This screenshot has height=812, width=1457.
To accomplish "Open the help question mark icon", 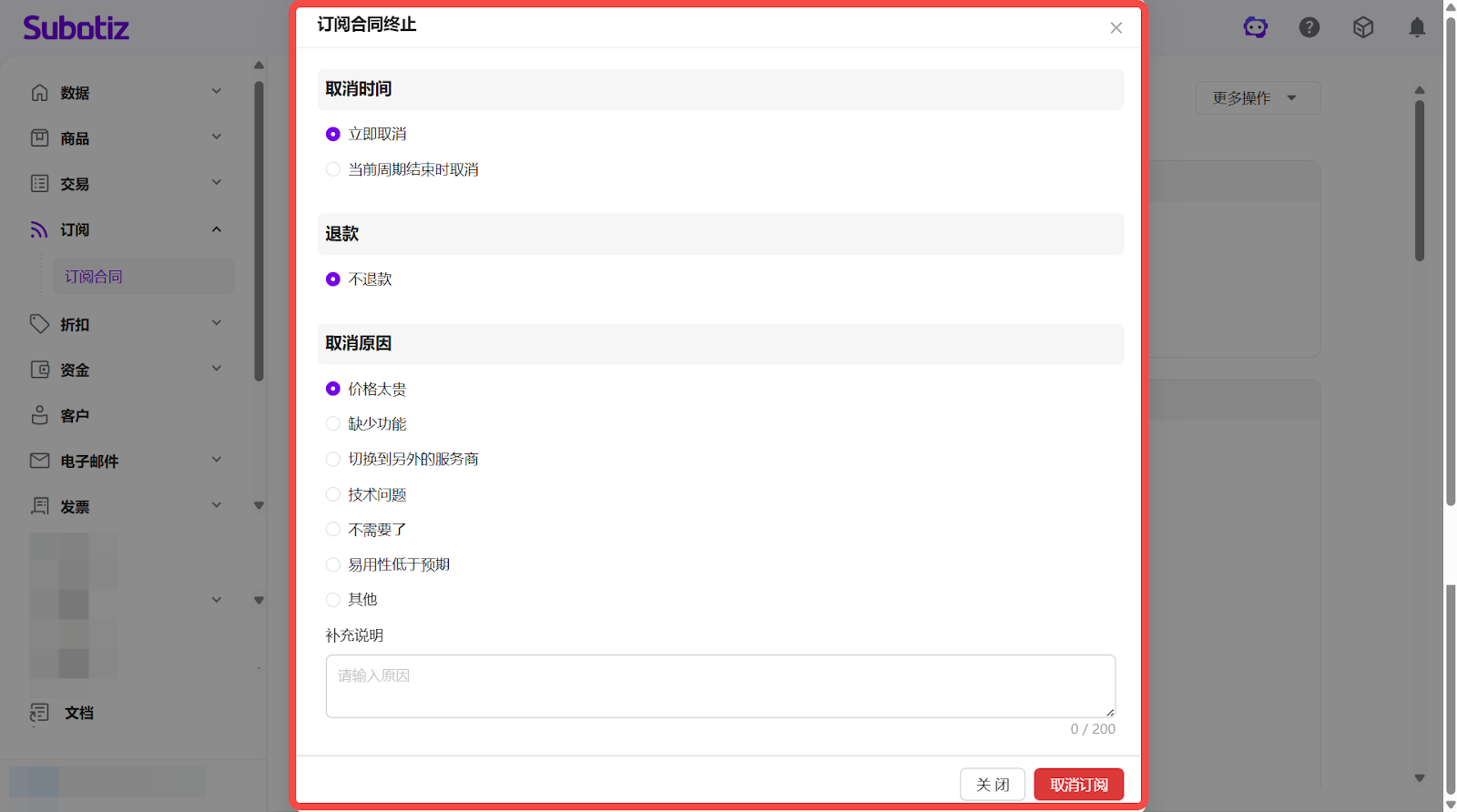I will [x=1309, y=27].
